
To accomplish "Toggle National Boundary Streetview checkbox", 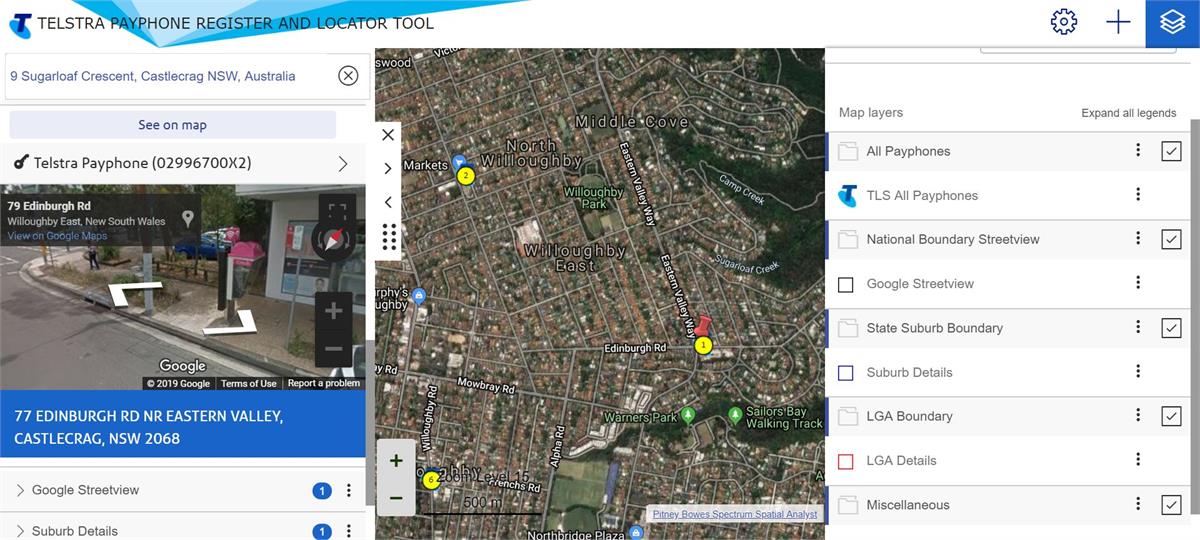I will [1171, 239].
